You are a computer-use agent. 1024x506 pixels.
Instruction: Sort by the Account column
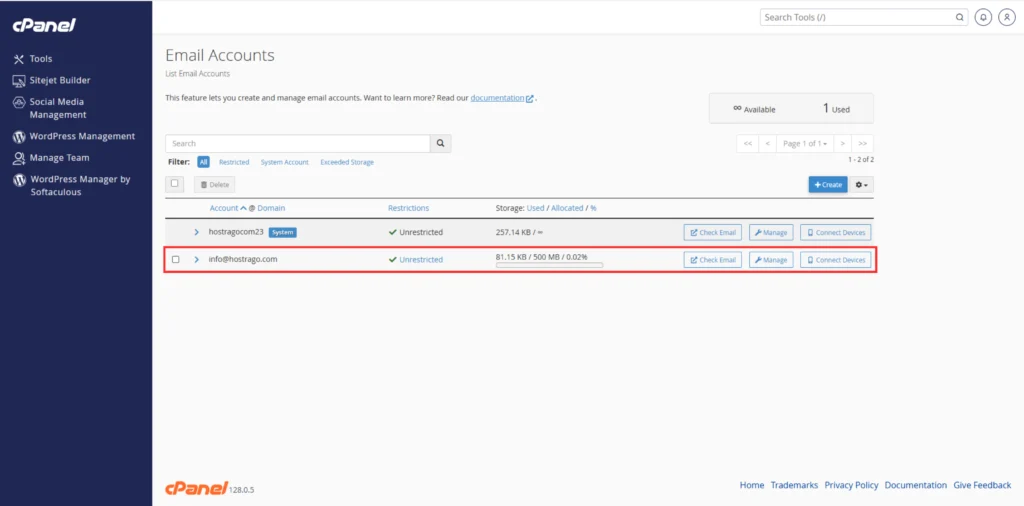(x=224, y=208)
